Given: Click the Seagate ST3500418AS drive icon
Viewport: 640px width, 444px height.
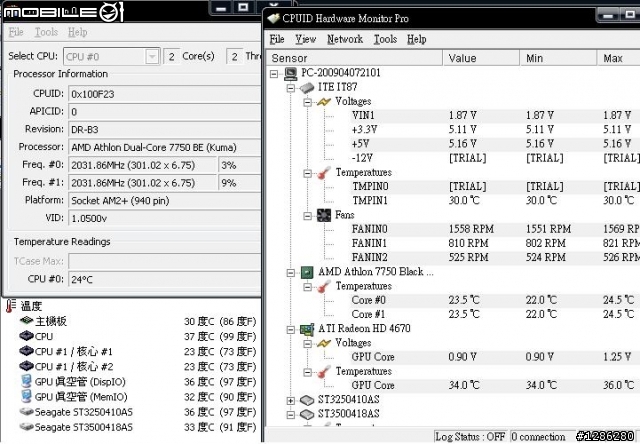Looking at the screenshot, I should pyautogui.click(x=27, y=426).
